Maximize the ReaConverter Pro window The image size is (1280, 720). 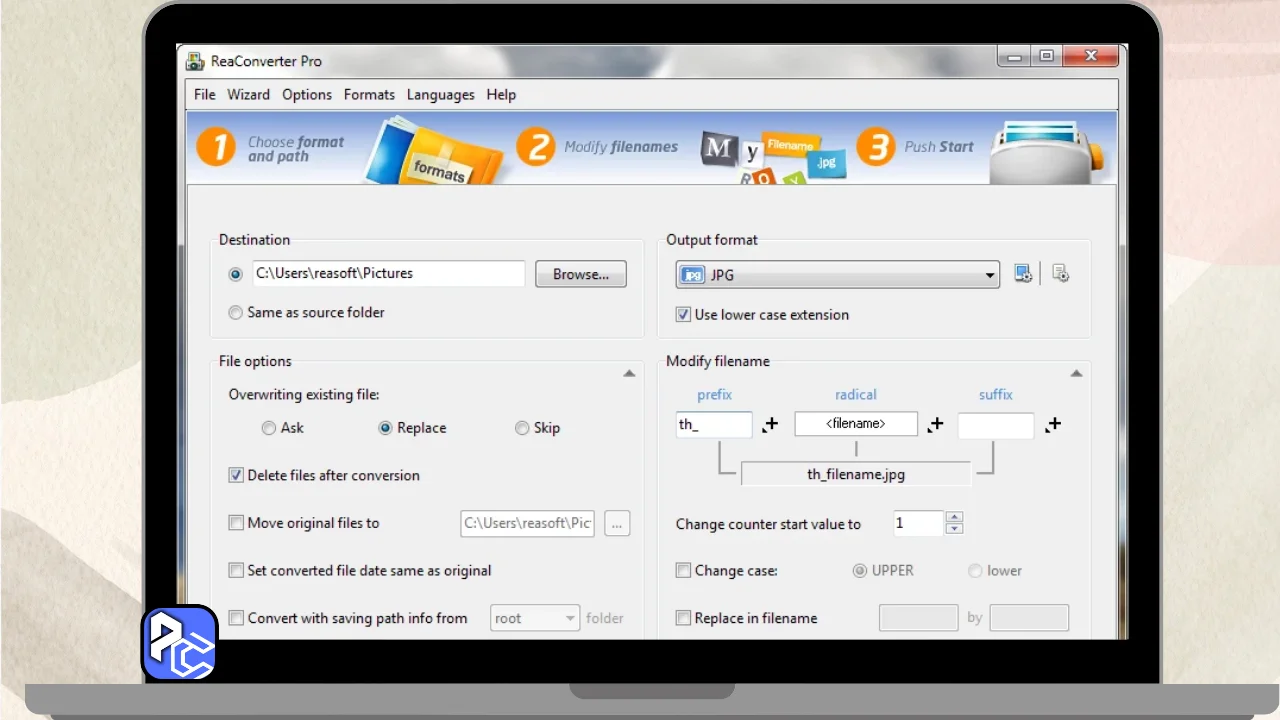1046,57
